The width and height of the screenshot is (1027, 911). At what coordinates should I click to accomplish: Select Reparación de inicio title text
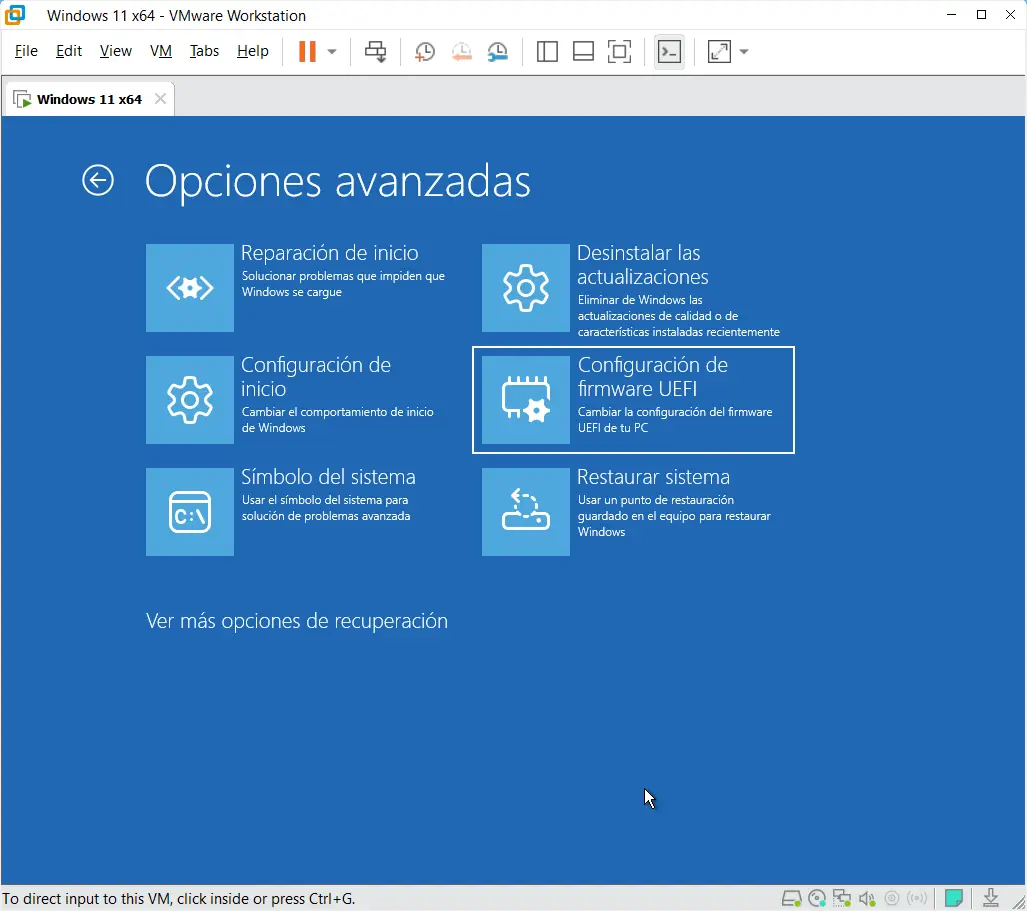[x=329, y=253]
